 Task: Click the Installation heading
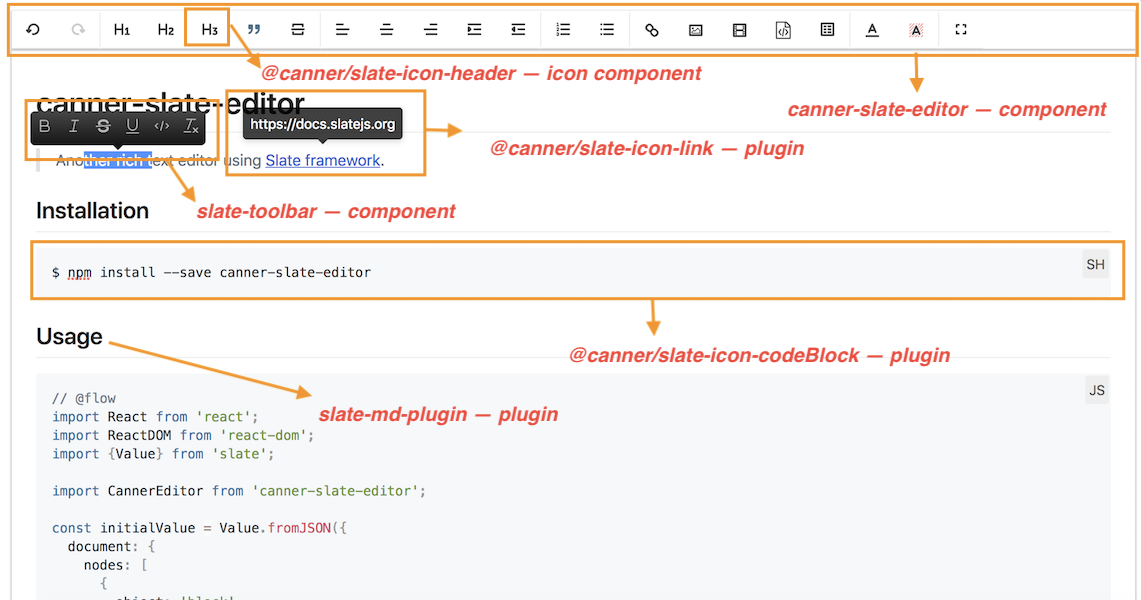92,211
